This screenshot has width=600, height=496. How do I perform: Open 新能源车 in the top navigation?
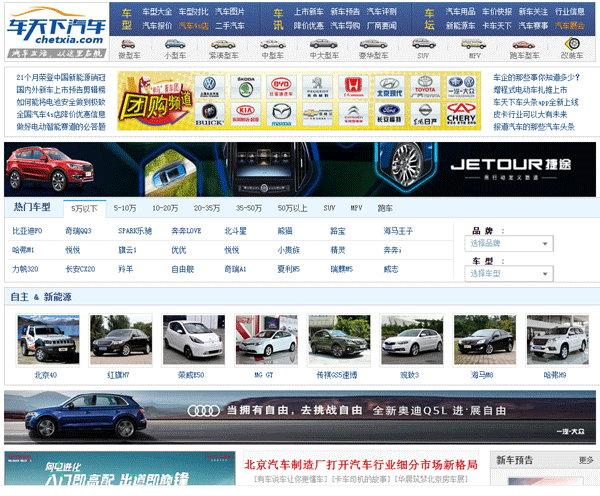pos(460,26)
